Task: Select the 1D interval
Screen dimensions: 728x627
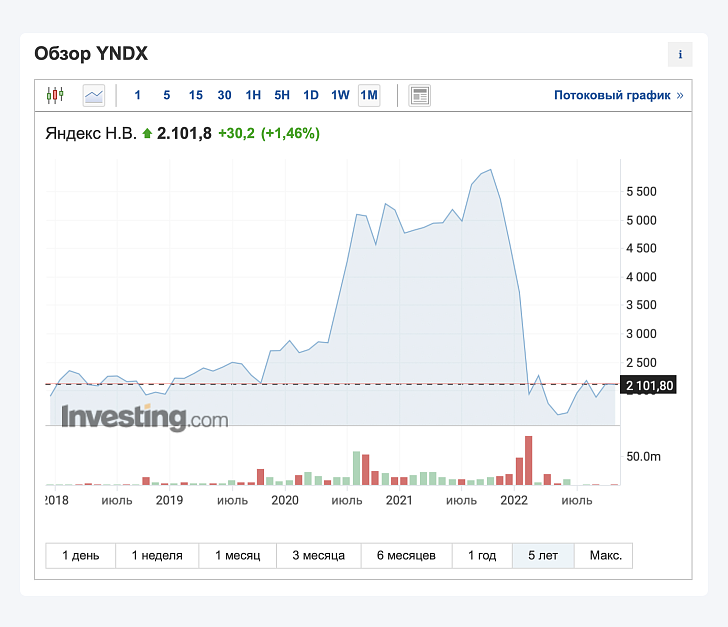Action: pos(311,95)
